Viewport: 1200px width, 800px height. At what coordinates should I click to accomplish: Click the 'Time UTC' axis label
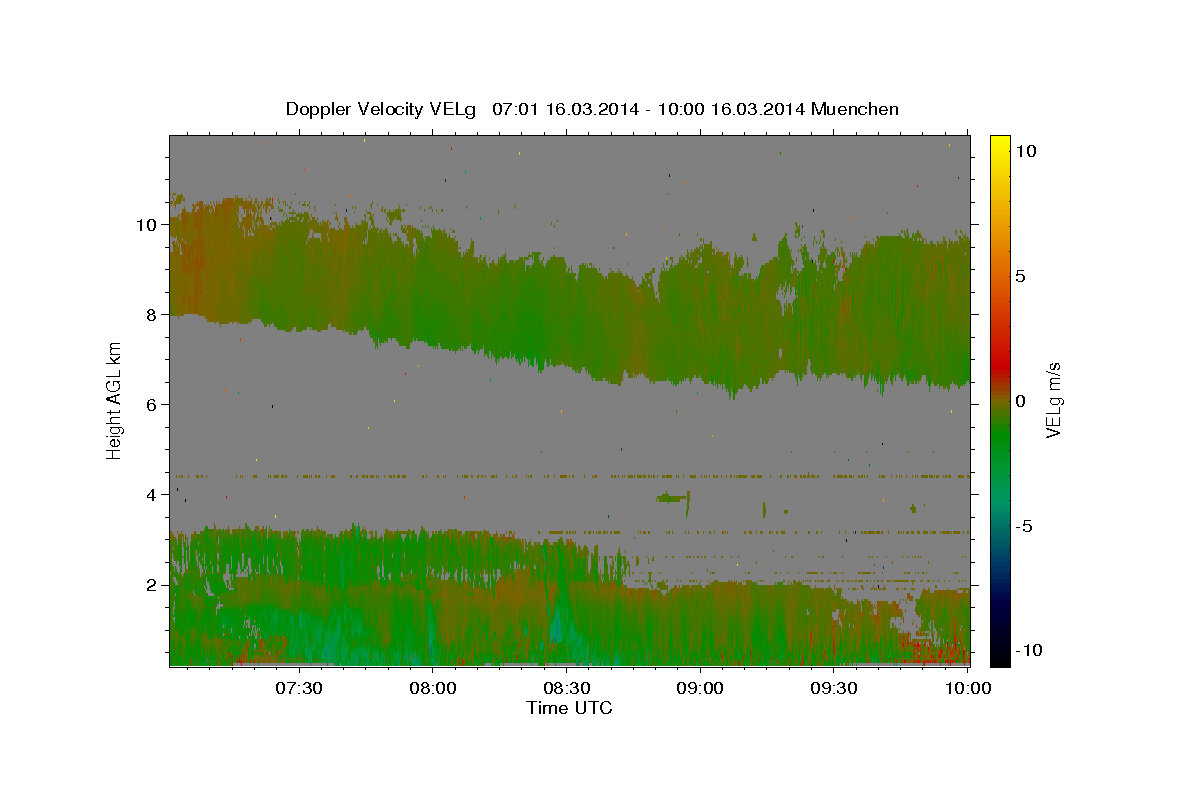click(x=569, y=708)
